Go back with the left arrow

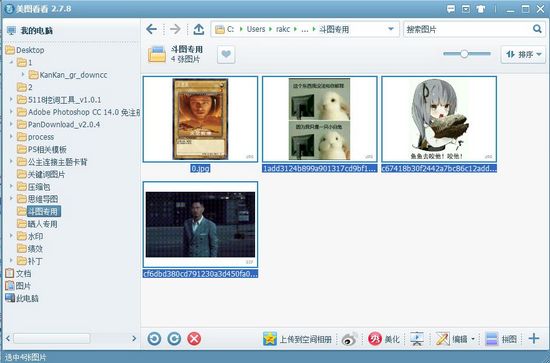point(152,29)
